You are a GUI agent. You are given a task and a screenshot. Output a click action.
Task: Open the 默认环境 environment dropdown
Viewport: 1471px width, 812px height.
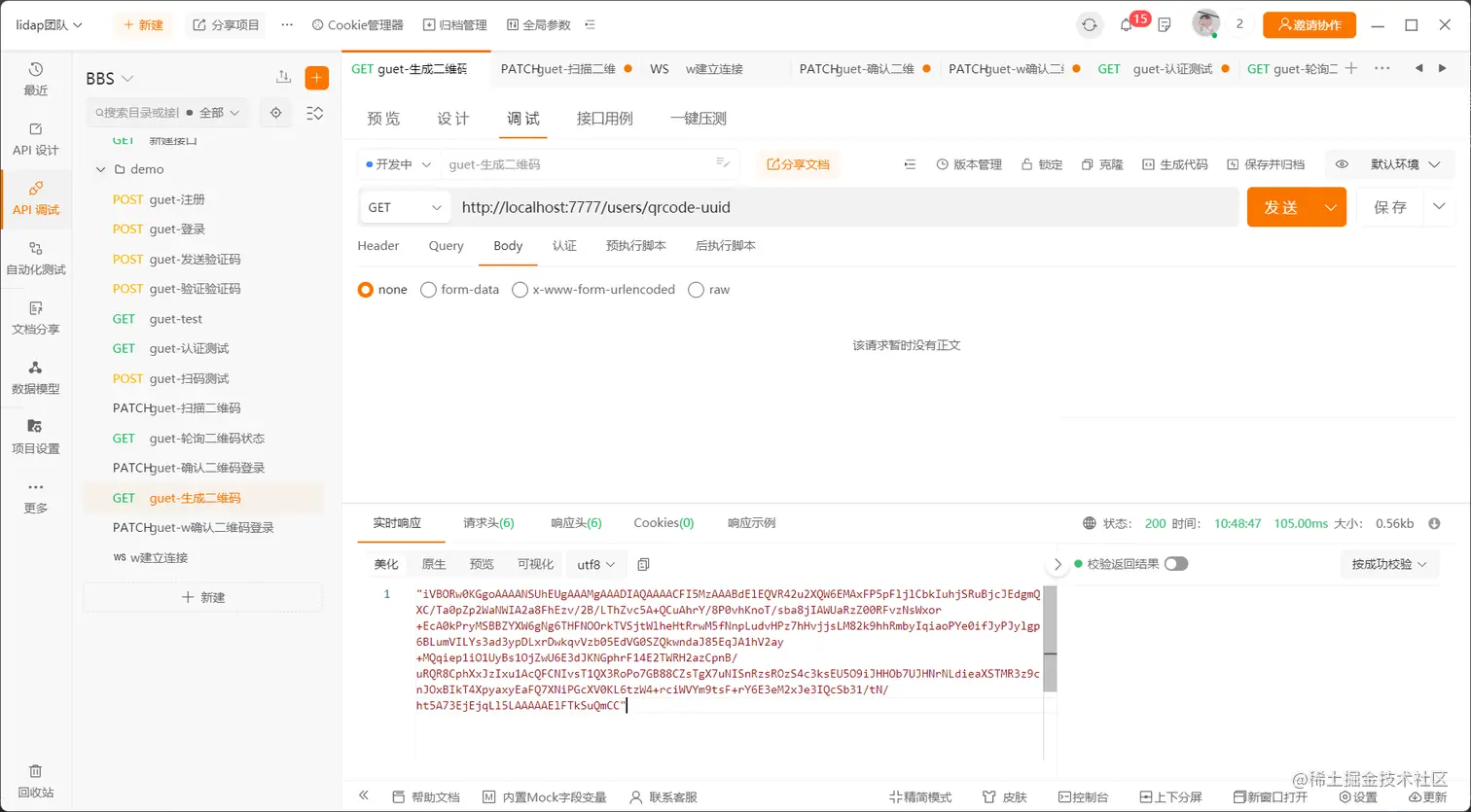pos(1406,164)
